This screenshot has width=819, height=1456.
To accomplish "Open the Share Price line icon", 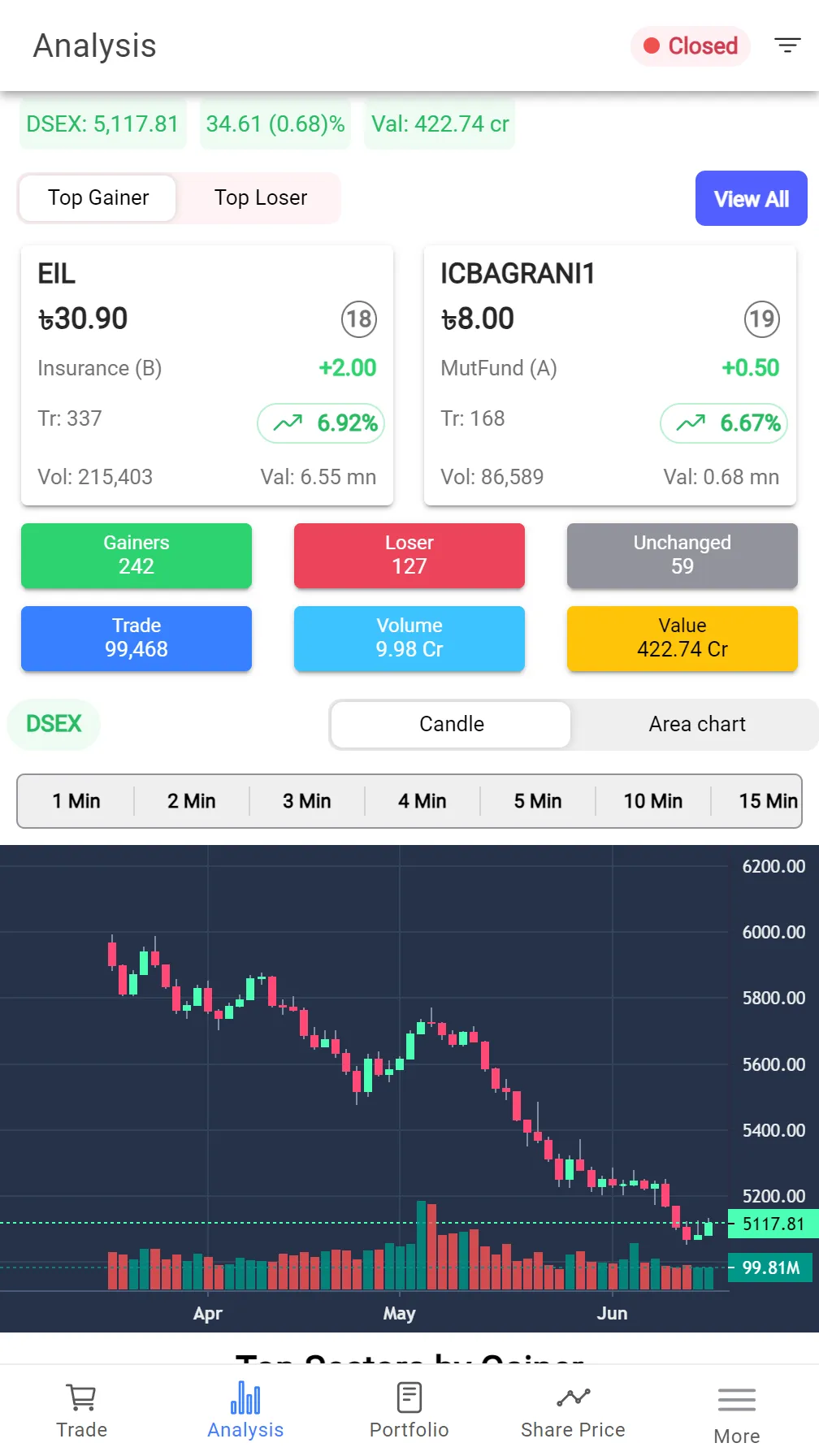I will click(x=574, y=1397).
